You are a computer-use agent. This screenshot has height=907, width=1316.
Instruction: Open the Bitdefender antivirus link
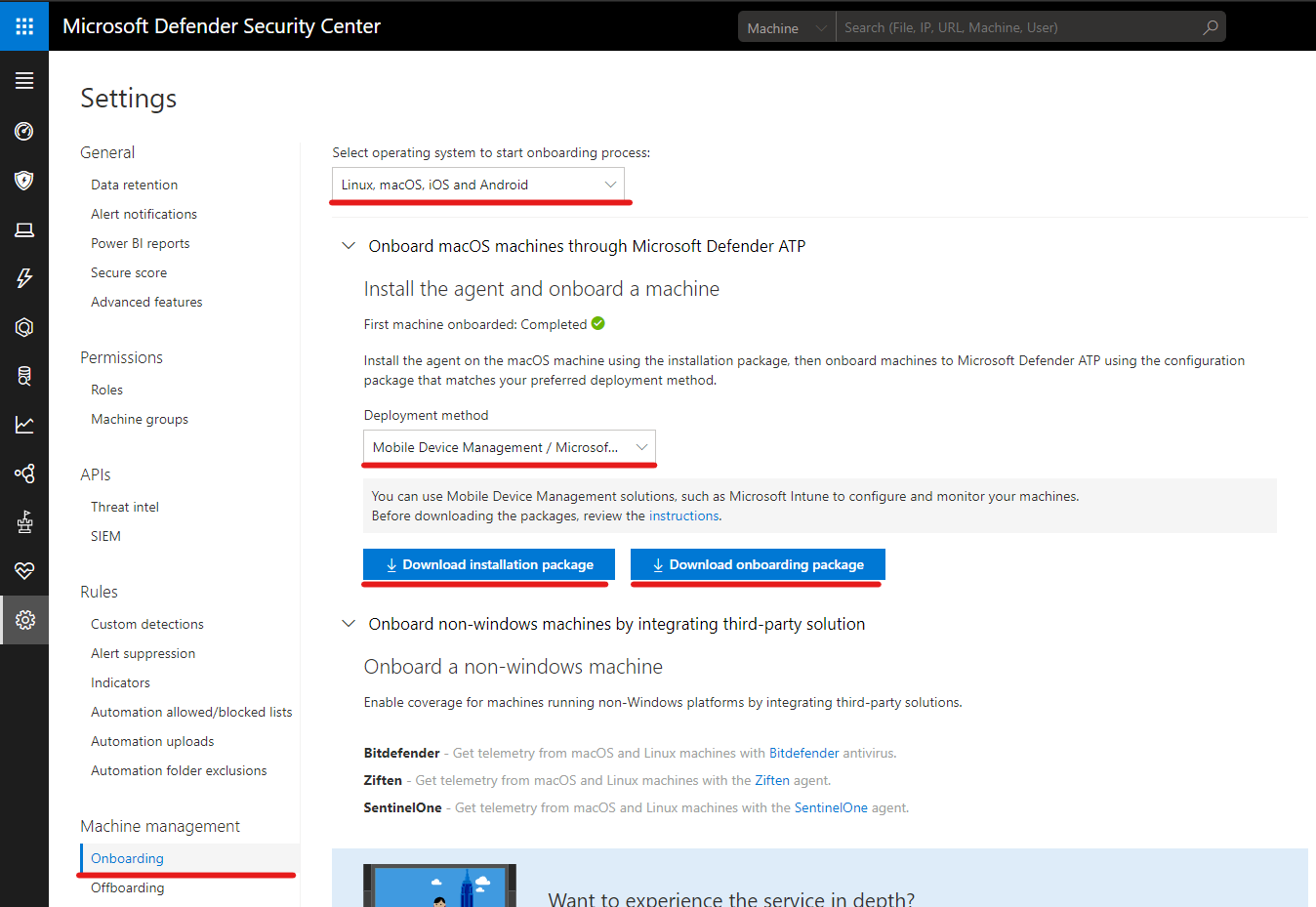click(804, 753)
